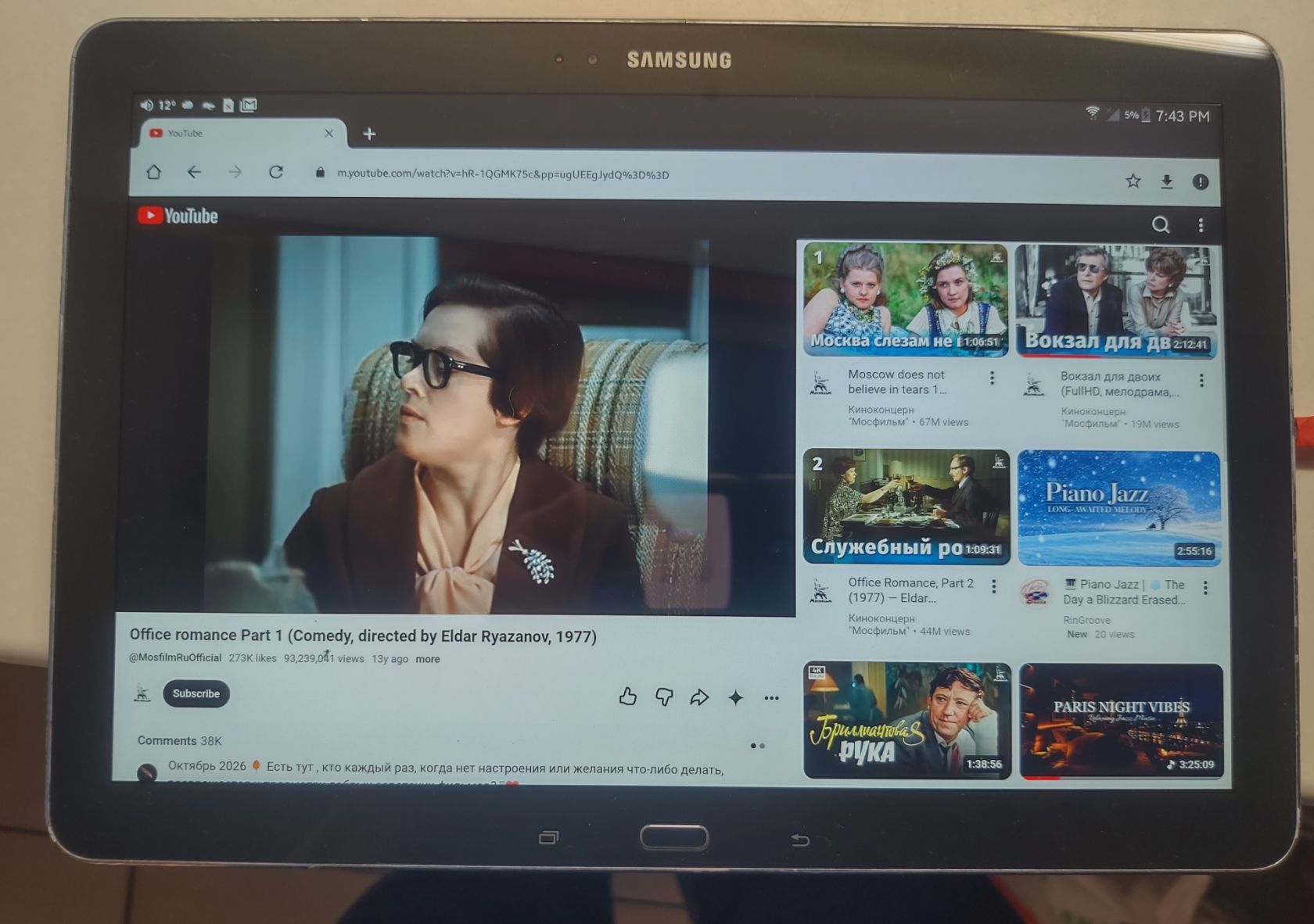
Task: Open the Вокзал для двоих video thumbnail
Action: pyautogui.click(x=1116, y=301)
